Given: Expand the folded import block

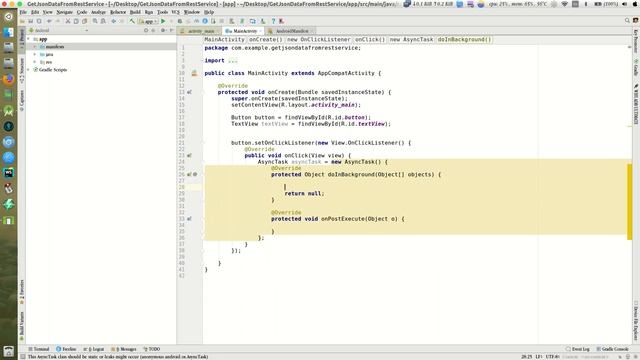Looking at the screenshot, I should pos(233,60).
